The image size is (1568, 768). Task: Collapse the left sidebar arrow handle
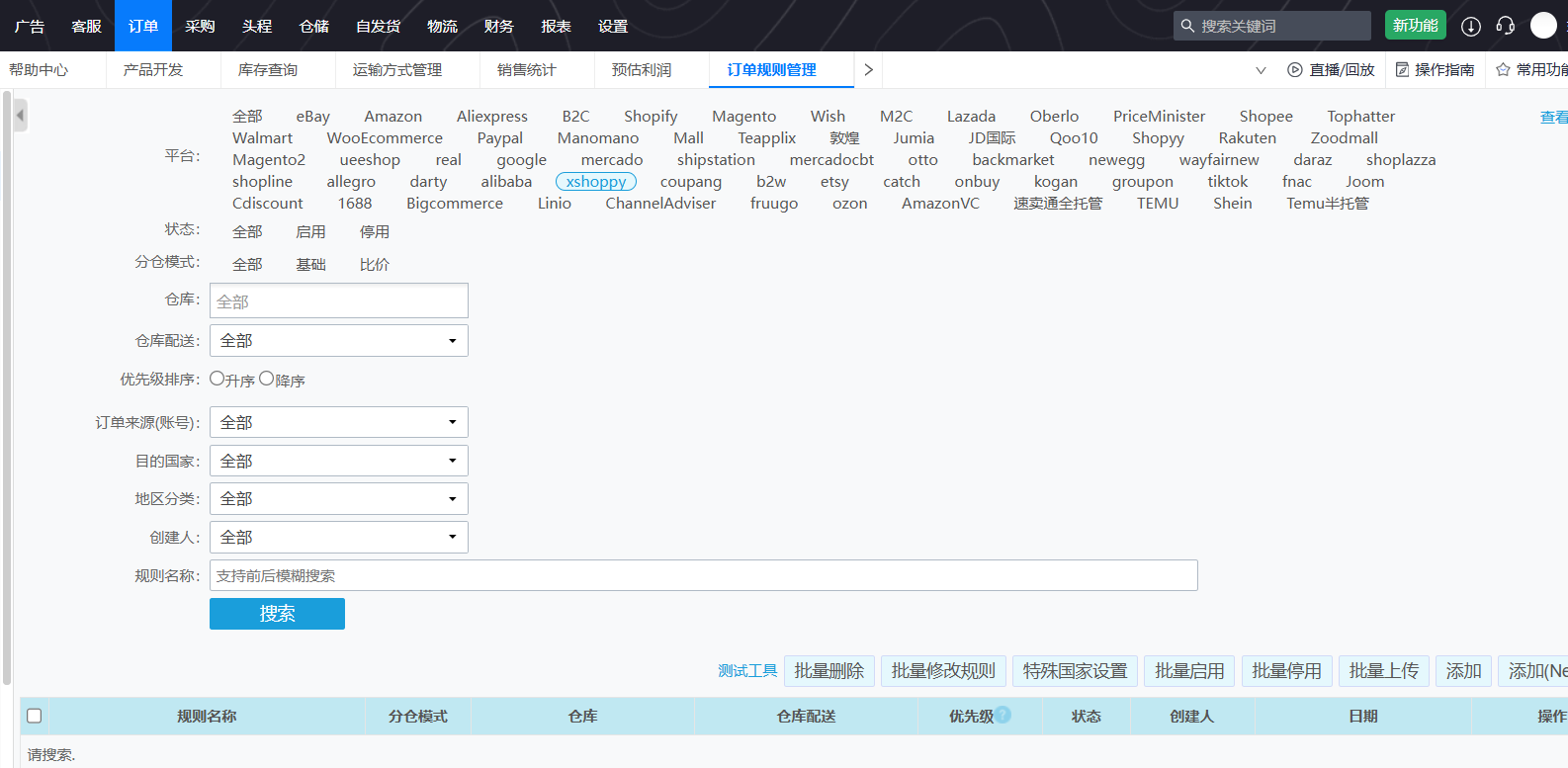20,116
